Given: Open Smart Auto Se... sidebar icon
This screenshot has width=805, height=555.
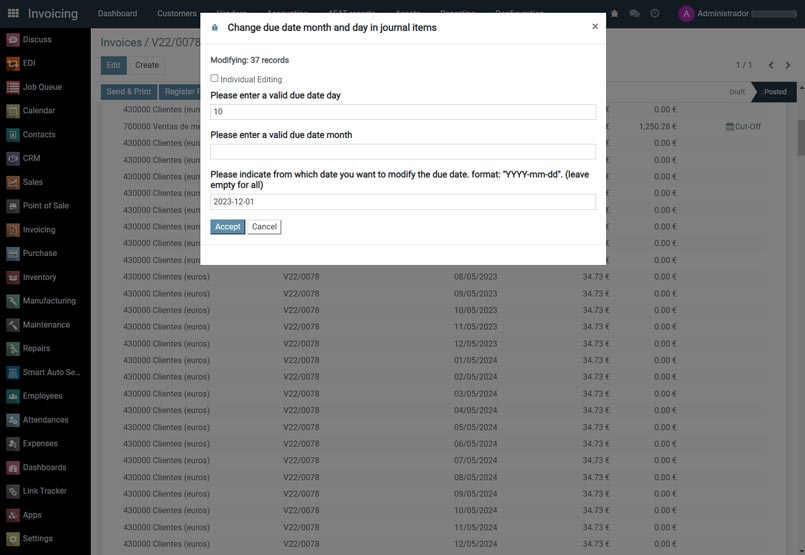Looking at the screenshot, I should 13,372.
